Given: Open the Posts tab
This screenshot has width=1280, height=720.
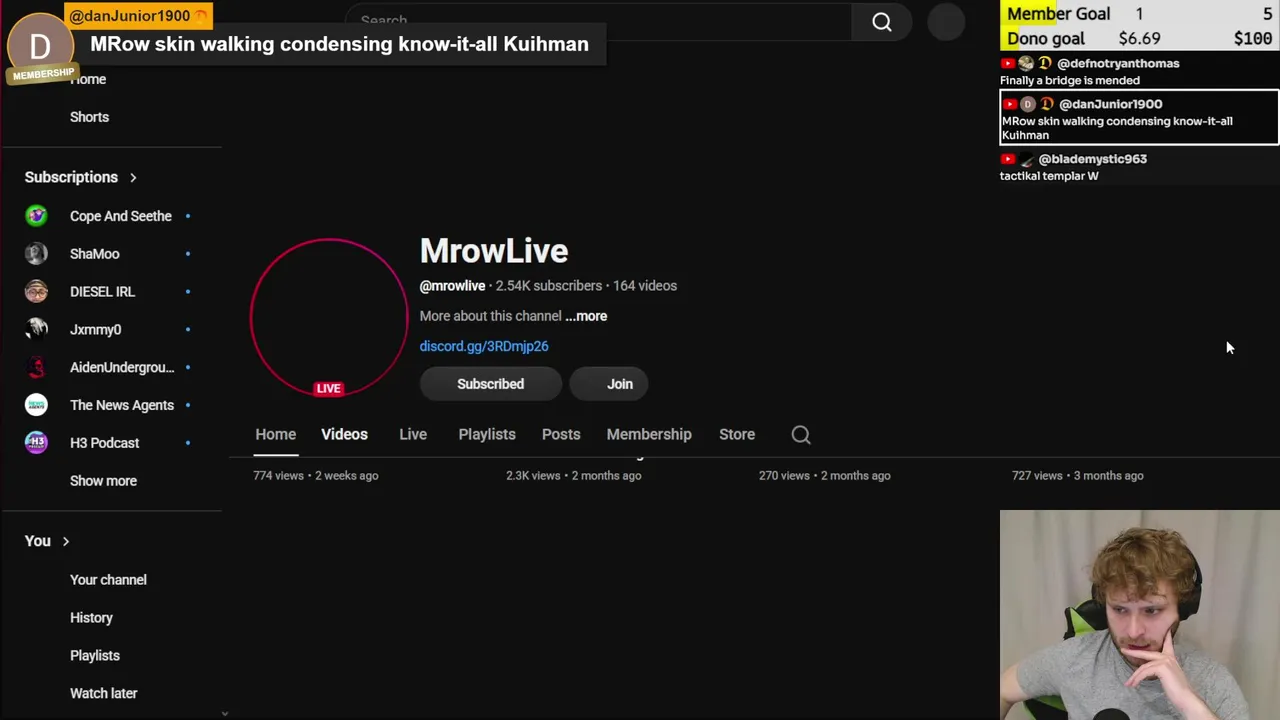Looking at the screenshot, I should [x=561, y=434].
